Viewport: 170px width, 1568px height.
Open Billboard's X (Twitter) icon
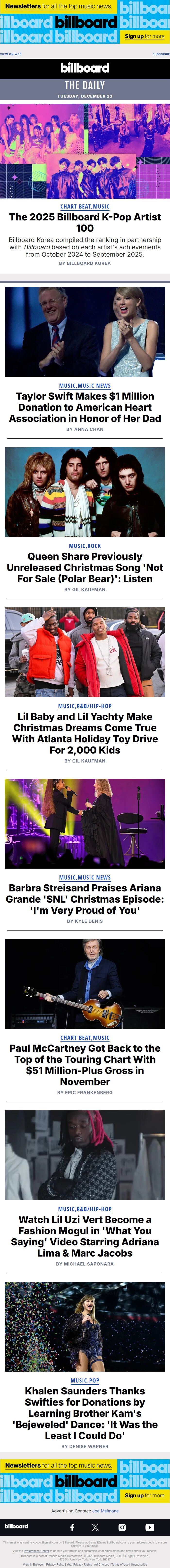[95, 1526]
